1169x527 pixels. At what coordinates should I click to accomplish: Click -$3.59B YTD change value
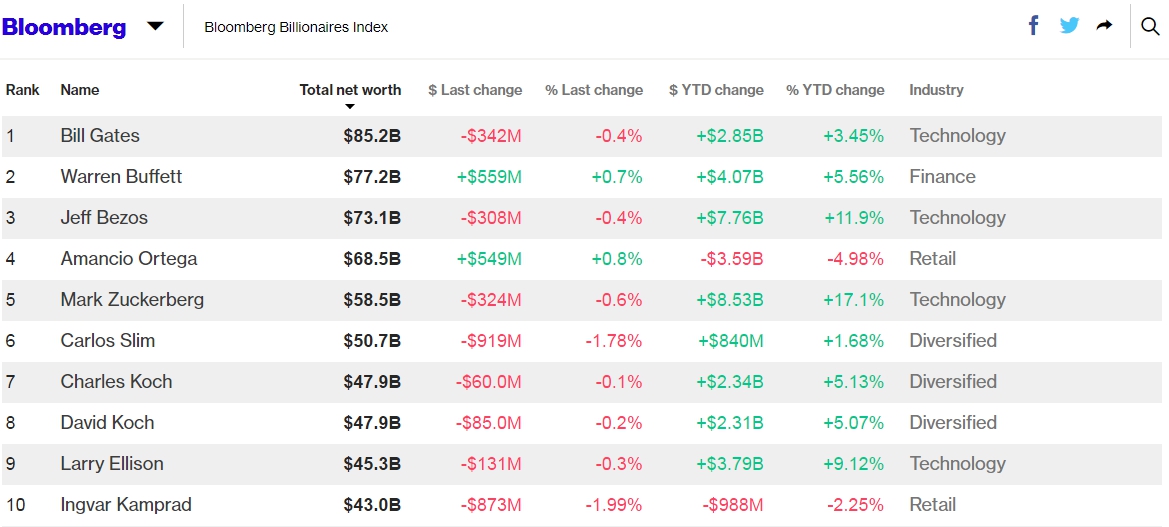pos(732,259)
